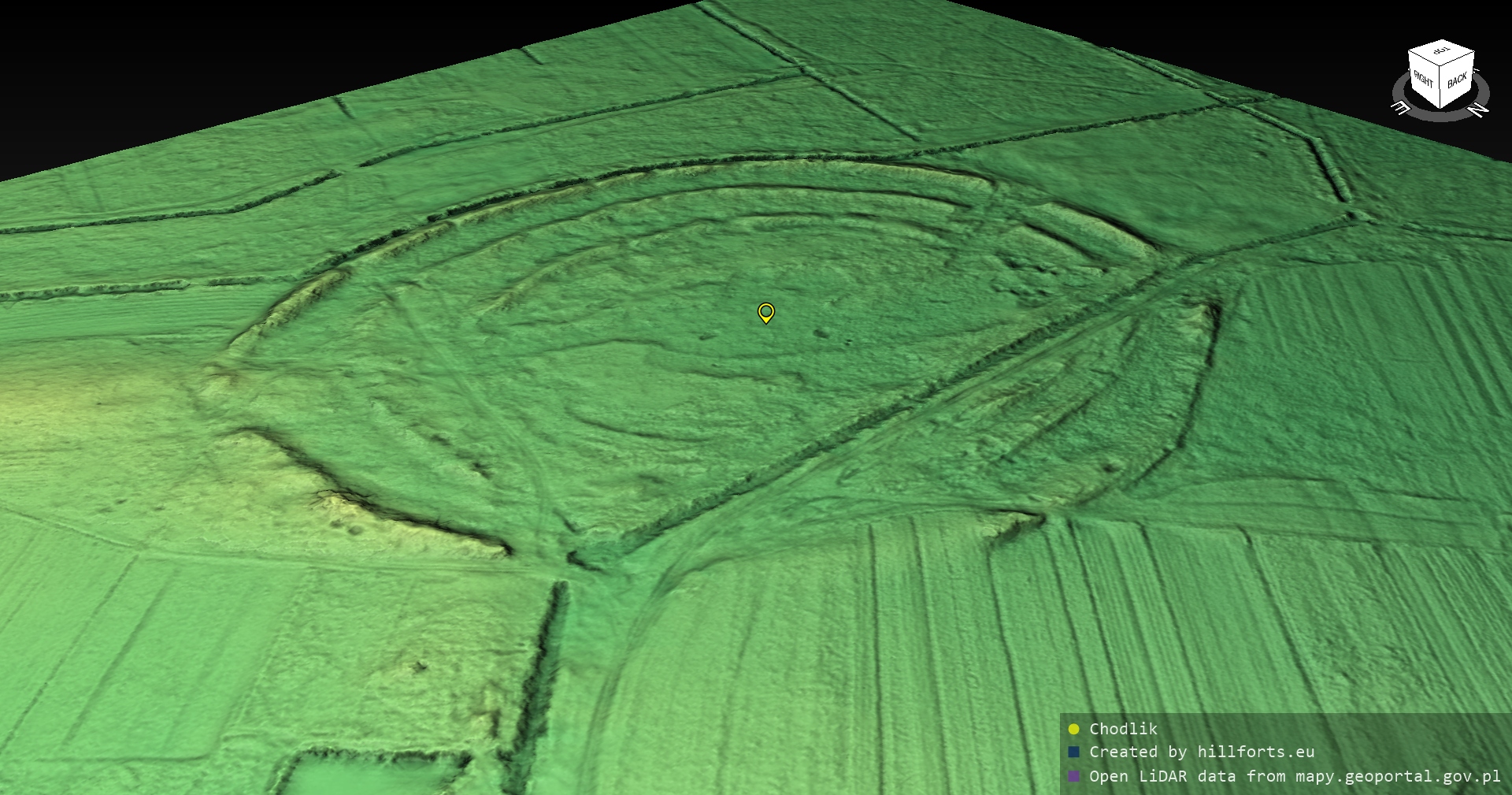Click the dark blue legend square
Viewport: 1512px width, 795px height.
pyautogui.click(x=1073, y=752)
